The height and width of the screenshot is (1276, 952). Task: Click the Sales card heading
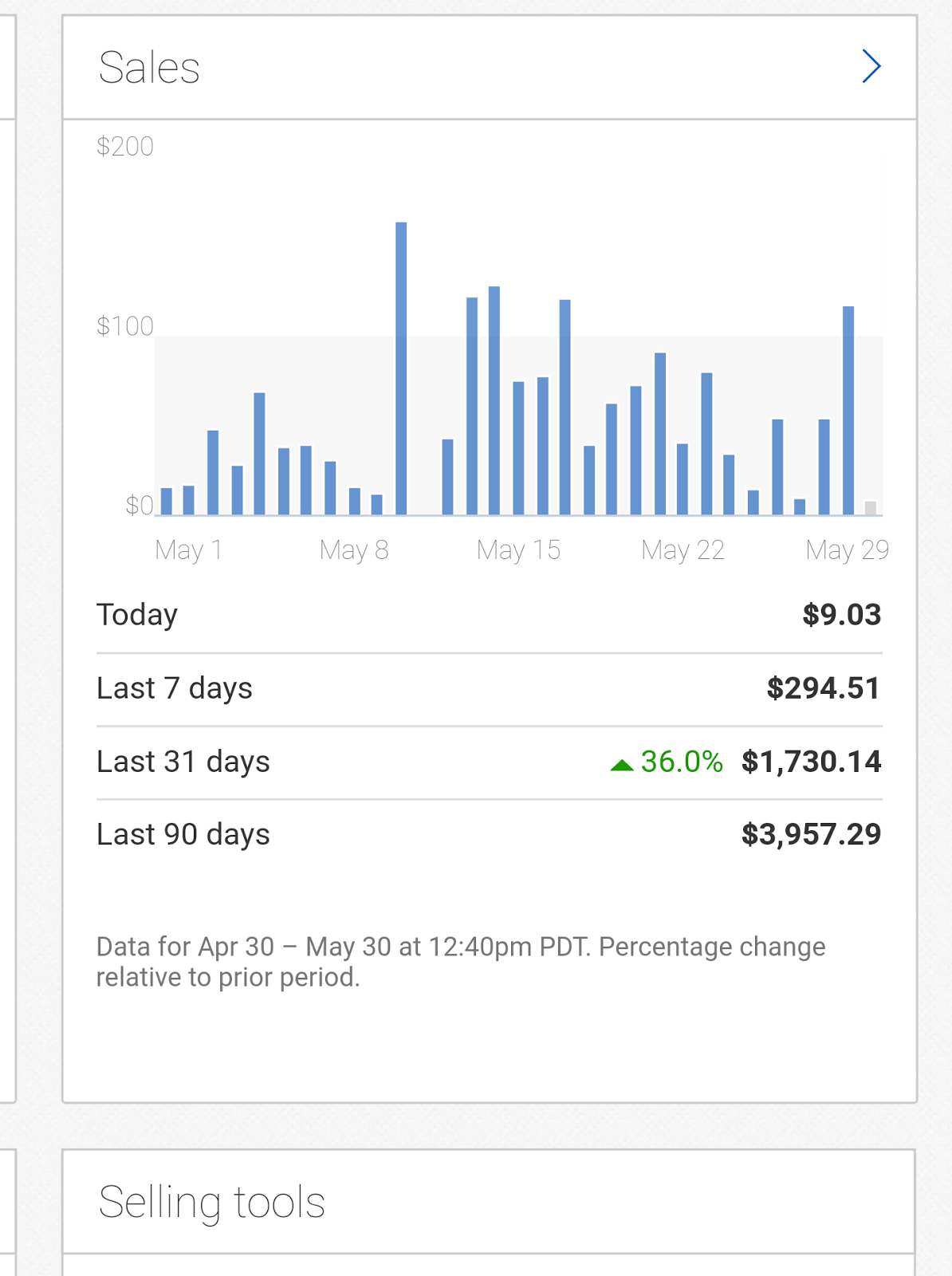[x=149, y=68]
